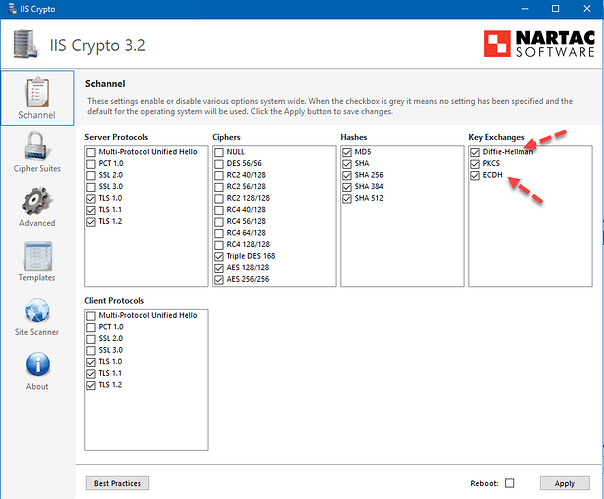Toggle SHA 256 hash
The width and height of the screenshot is (604, 499).
click(x=347, y=175)
